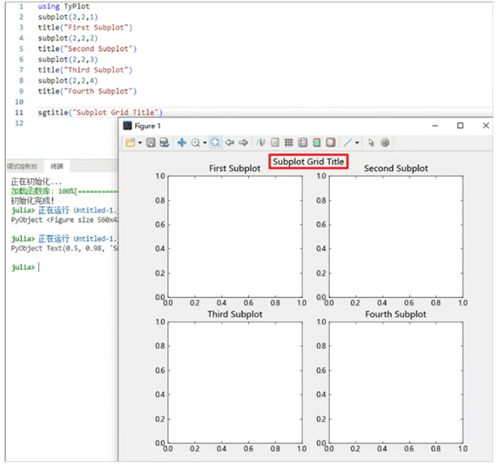498x470 pixels.
Task: Click the Subplot Grid Title text
Action: pyautogui.click(x=308, y=162)
